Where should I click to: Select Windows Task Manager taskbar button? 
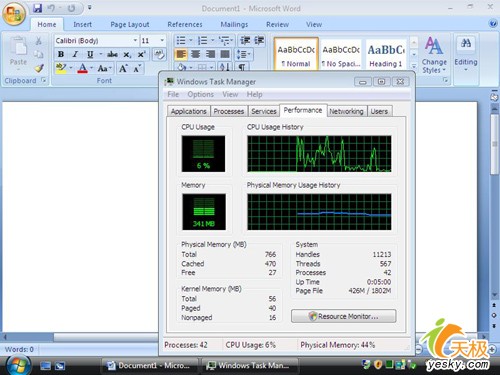[249, 366]
